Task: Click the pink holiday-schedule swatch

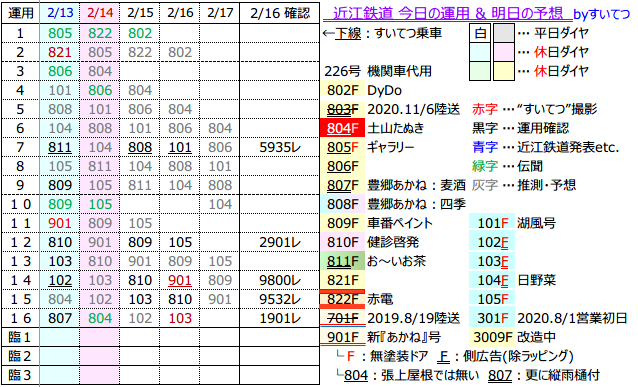Action: [504, 52]
